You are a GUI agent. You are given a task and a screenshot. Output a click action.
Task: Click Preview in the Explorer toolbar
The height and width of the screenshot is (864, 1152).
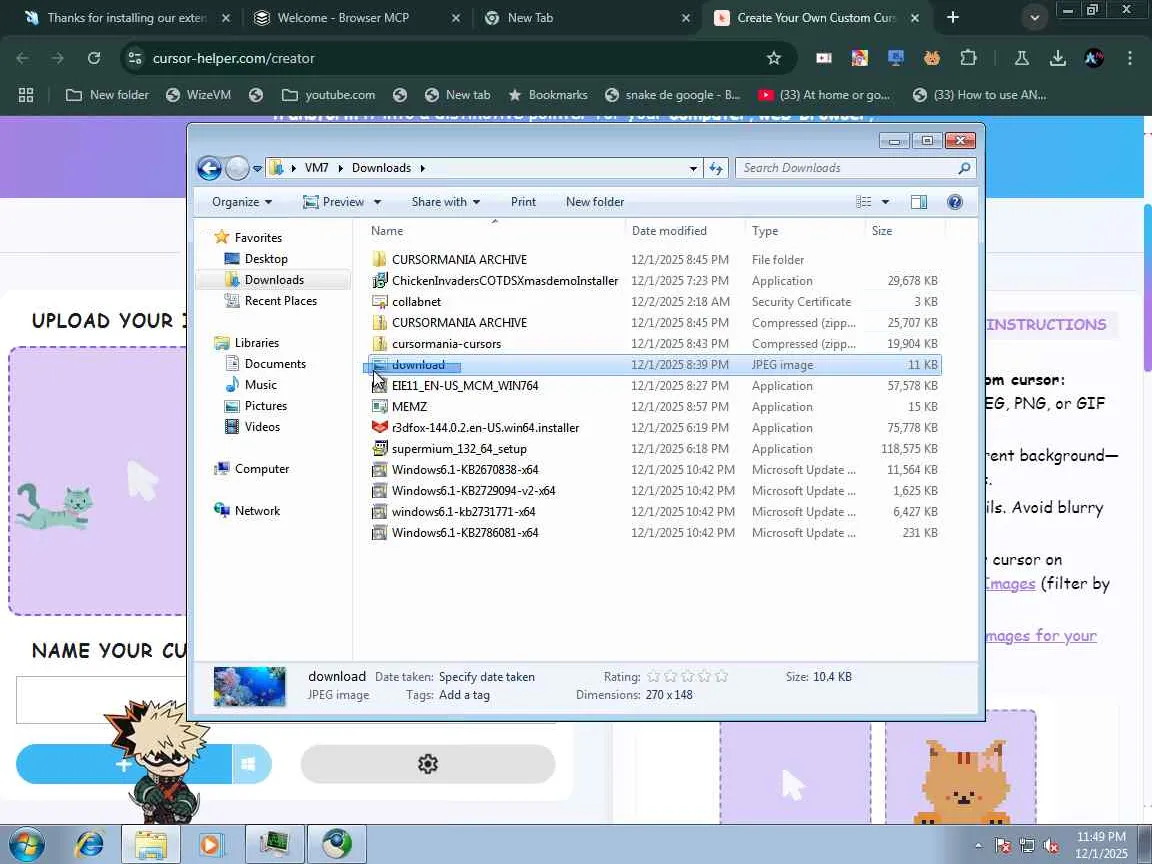click(334, 202)
